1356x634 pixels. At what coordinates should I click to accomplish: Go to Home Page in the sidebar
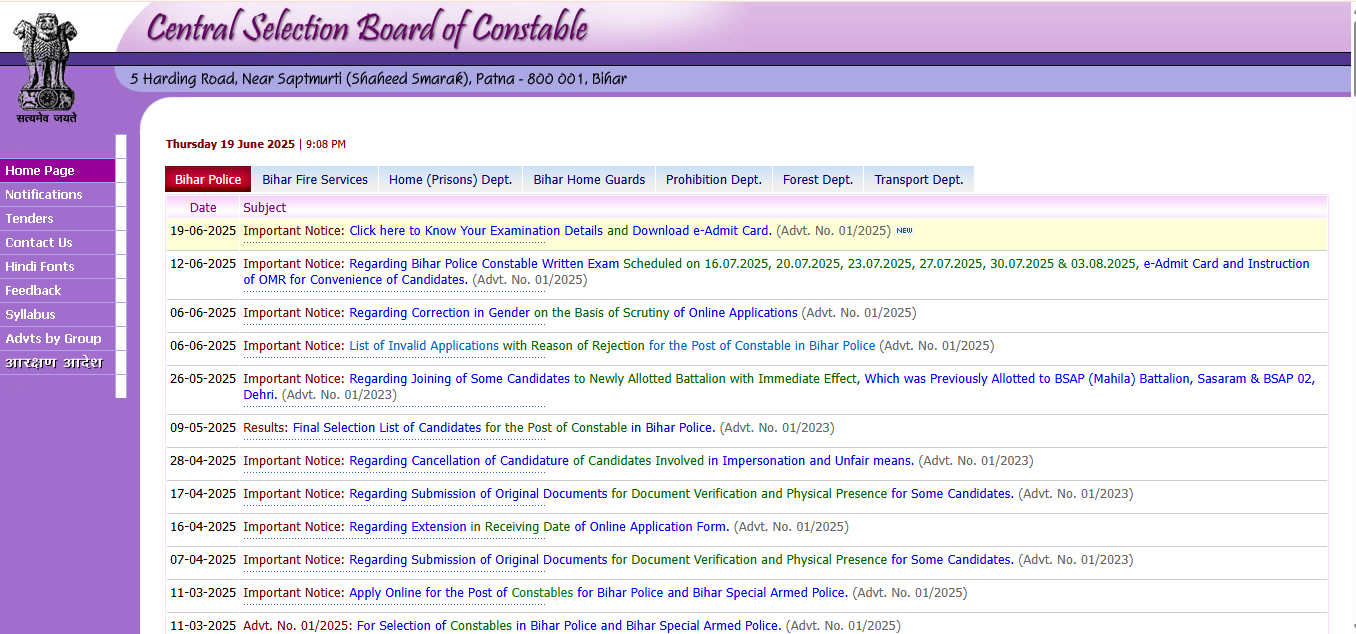tap(58, 171)
